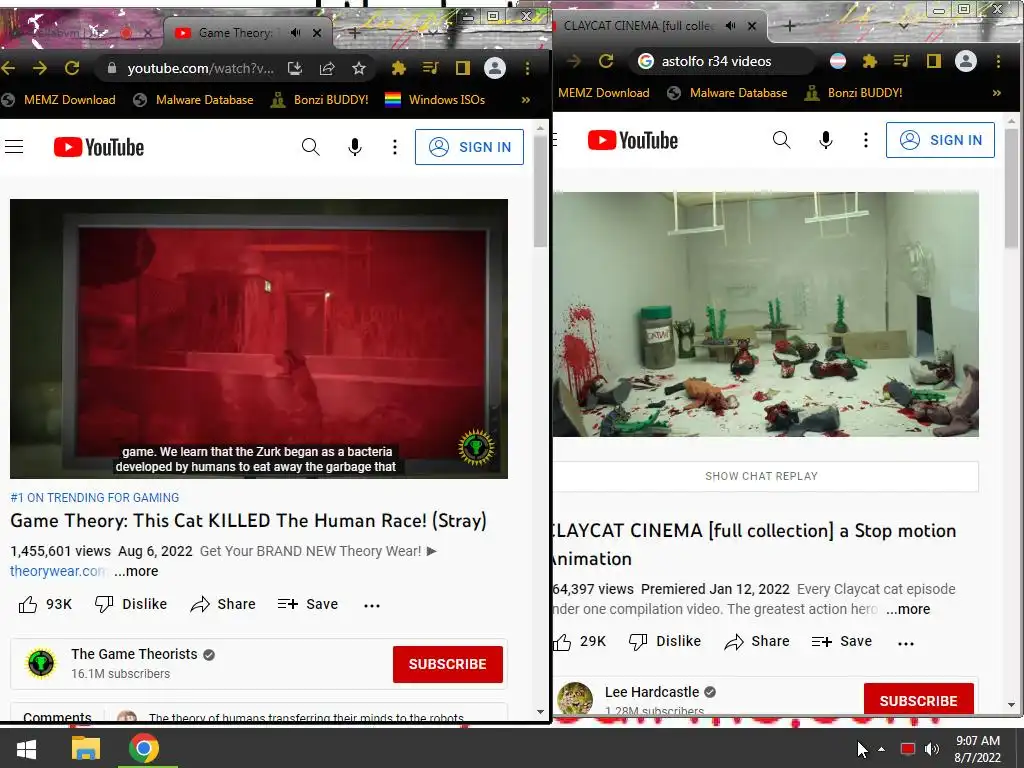Click SHOW CHAT REPLAY

761,476
